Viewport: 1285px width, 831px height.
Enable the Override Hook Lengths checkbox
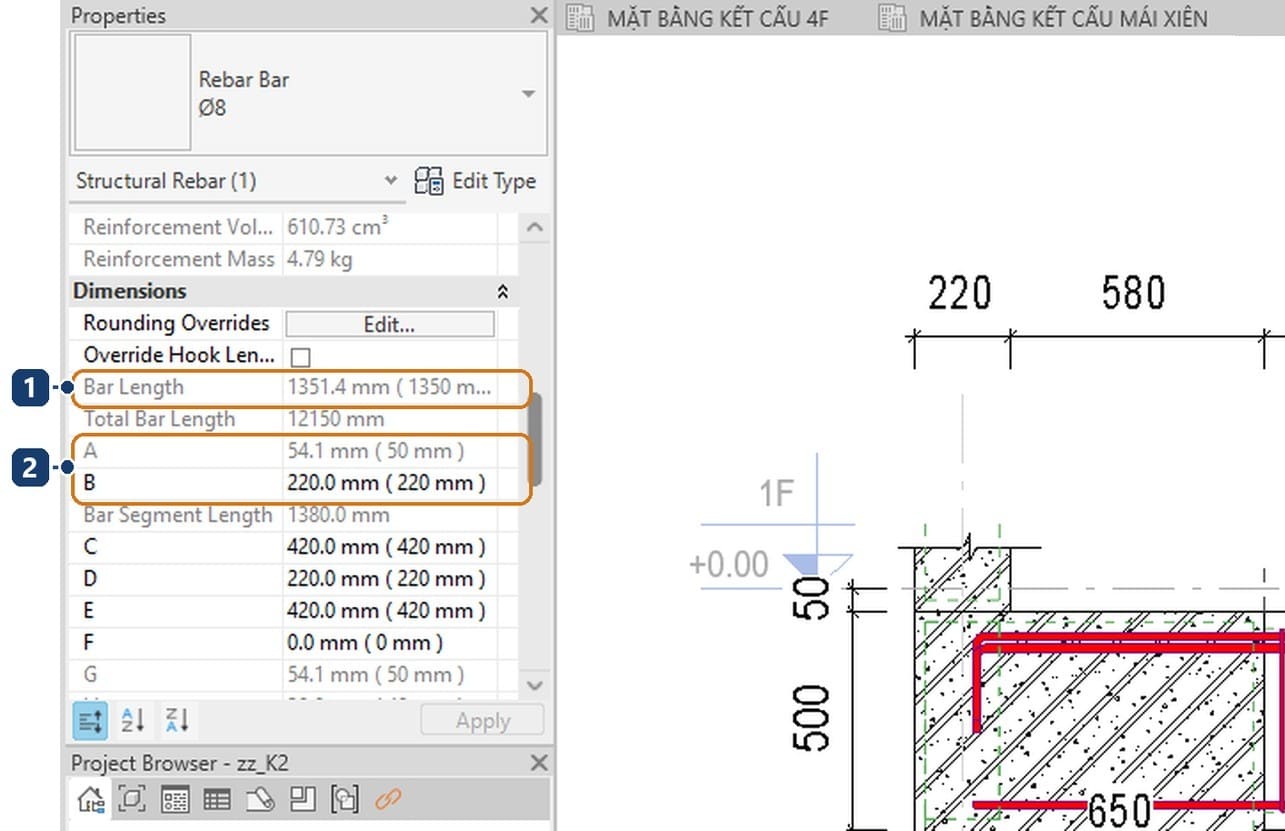pos(300,356)
